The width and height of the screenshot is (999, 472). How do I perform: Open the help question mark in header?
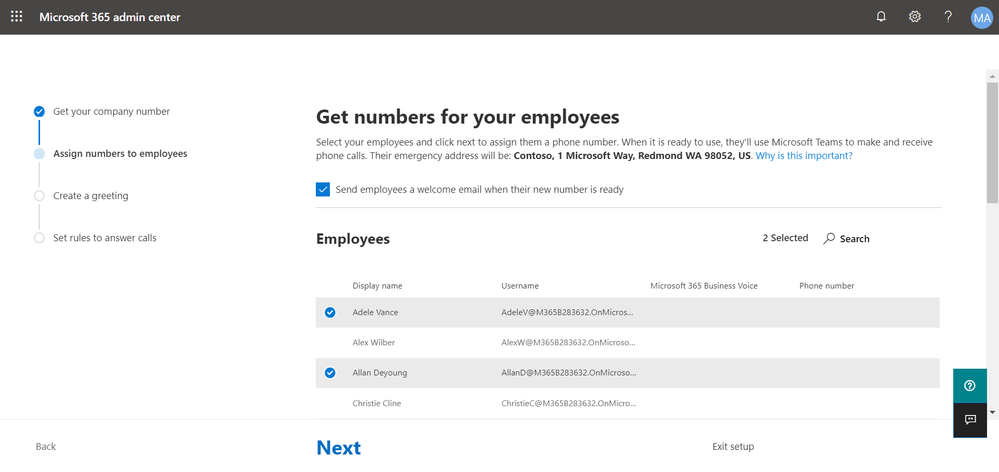pos(948,17)
